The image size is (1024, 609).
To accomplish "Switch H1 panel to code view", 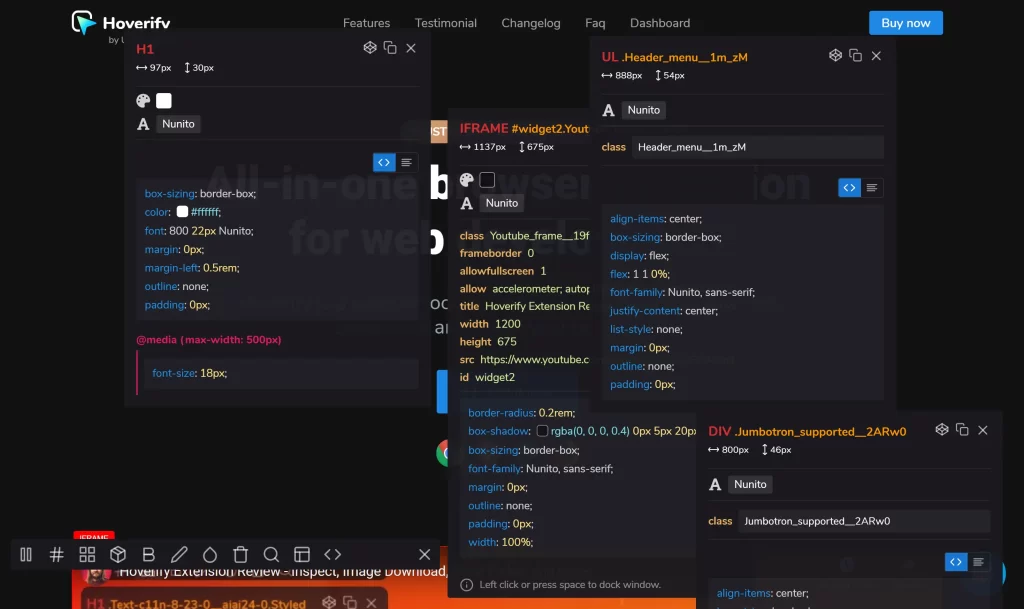I will tap(384, 163).
